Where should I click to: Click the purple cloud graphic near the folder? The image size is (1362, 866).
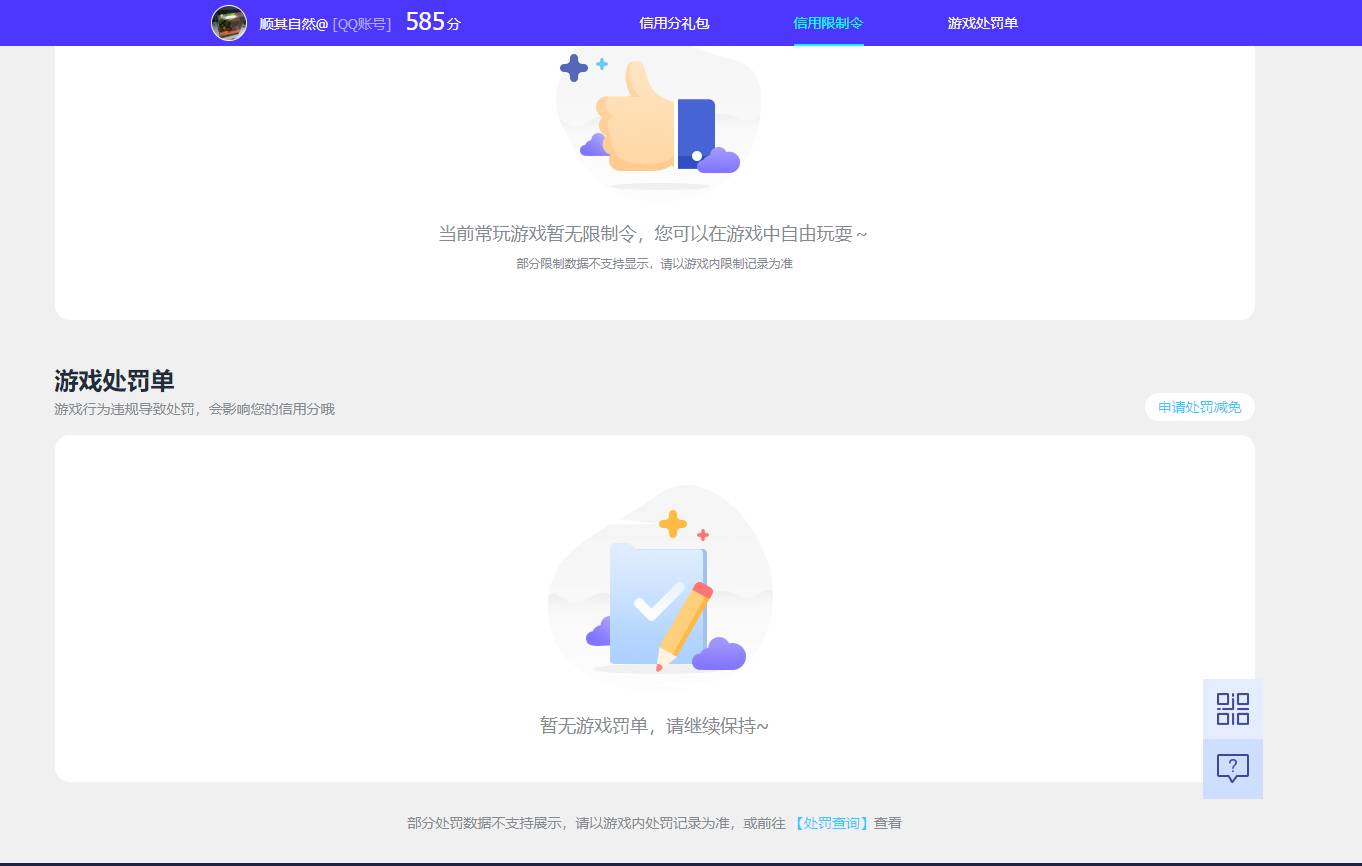coord(717,655)
